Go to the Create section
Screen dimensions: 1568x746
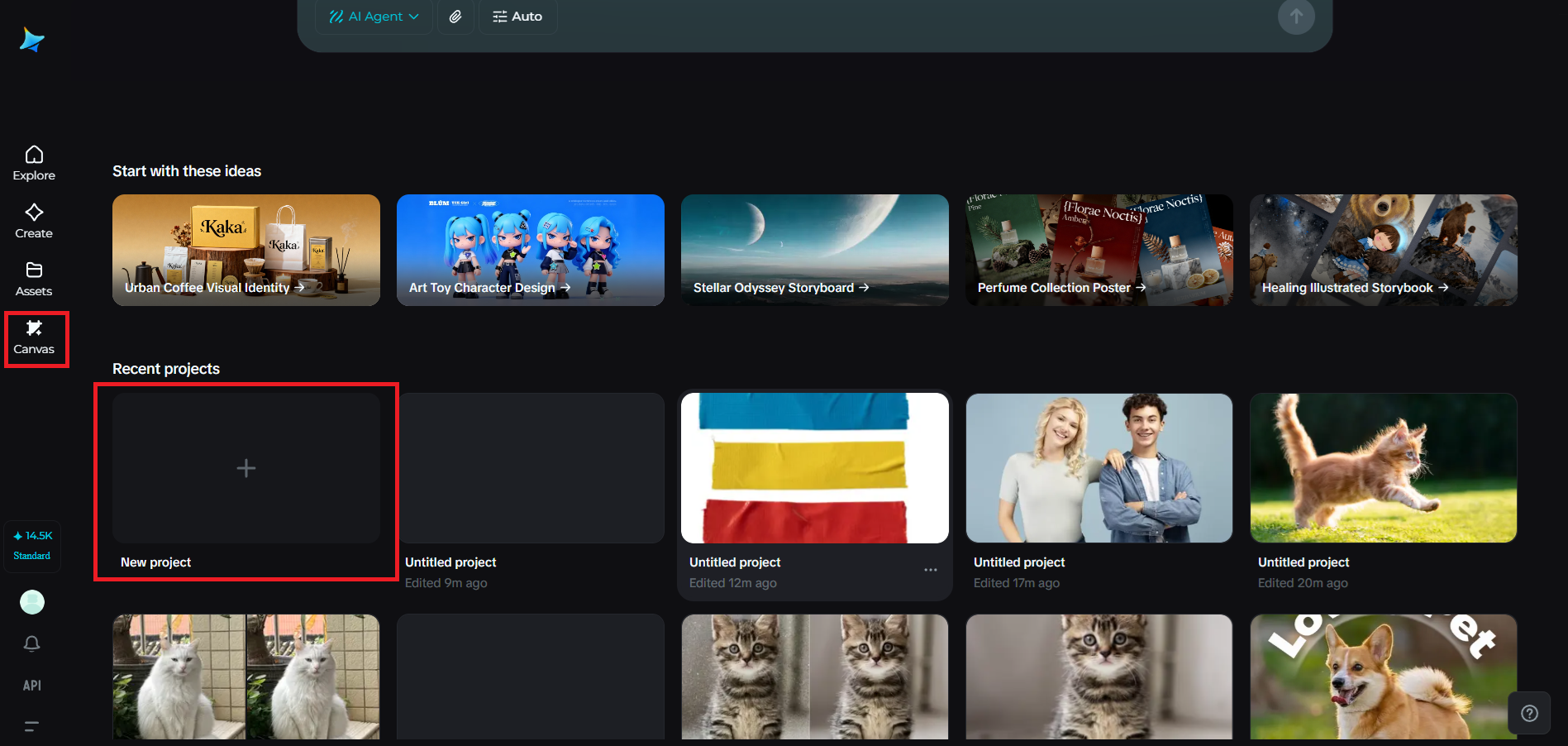pyautogui.click(x=34, y=221)
